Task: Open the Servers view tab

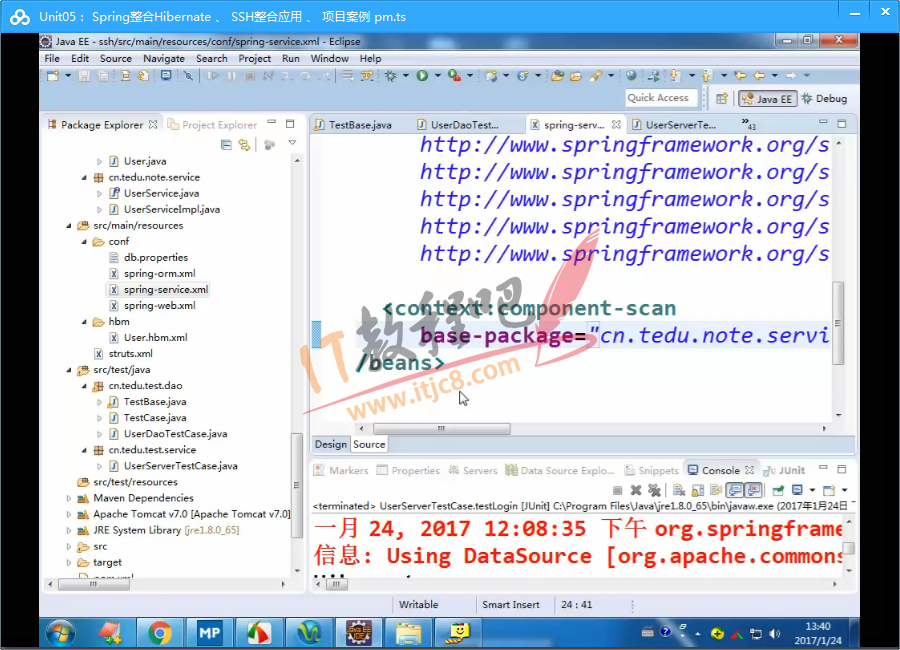Action: (473, 470)
